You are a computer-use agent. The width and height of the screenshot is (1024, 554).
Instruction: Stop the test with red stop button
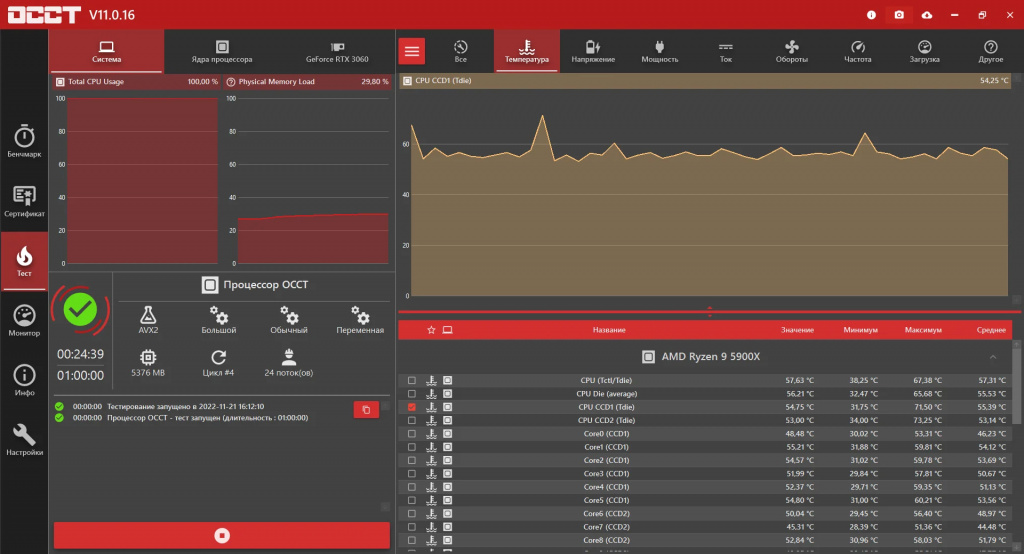222,536
